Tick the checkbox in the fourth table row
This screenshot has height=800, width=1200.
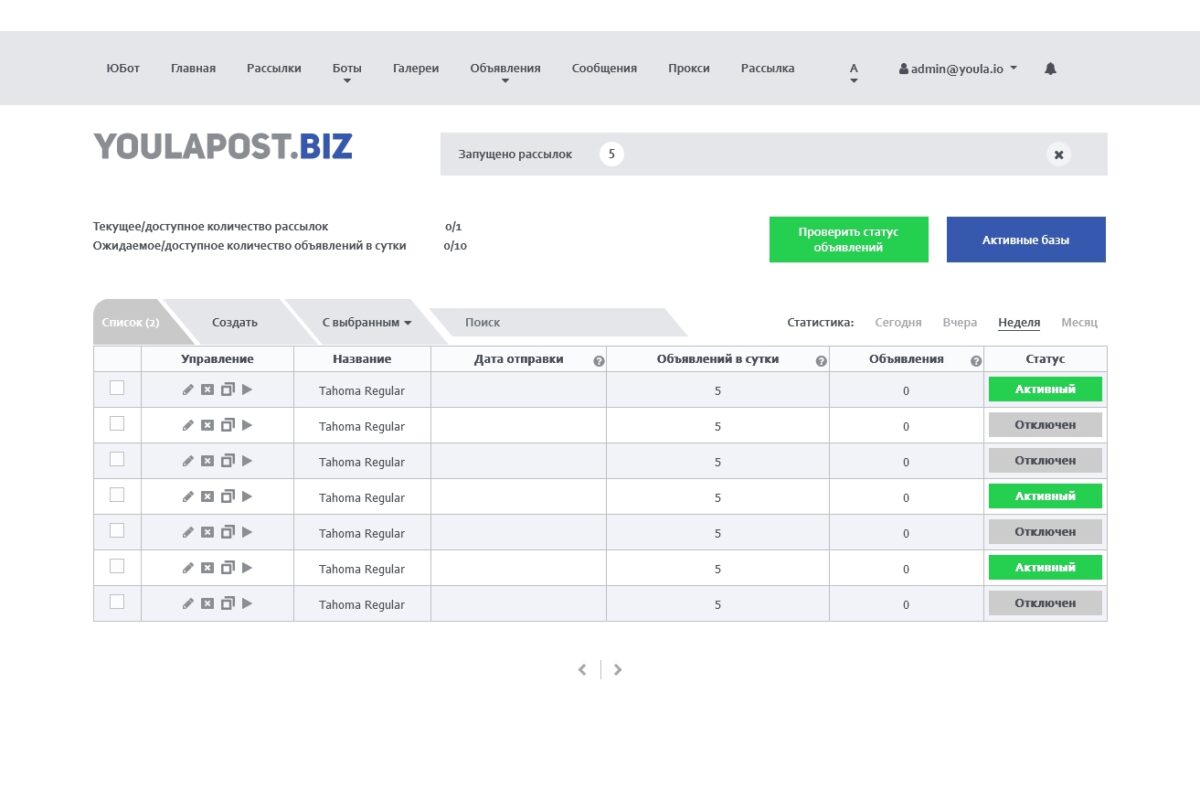pos(117,495)
